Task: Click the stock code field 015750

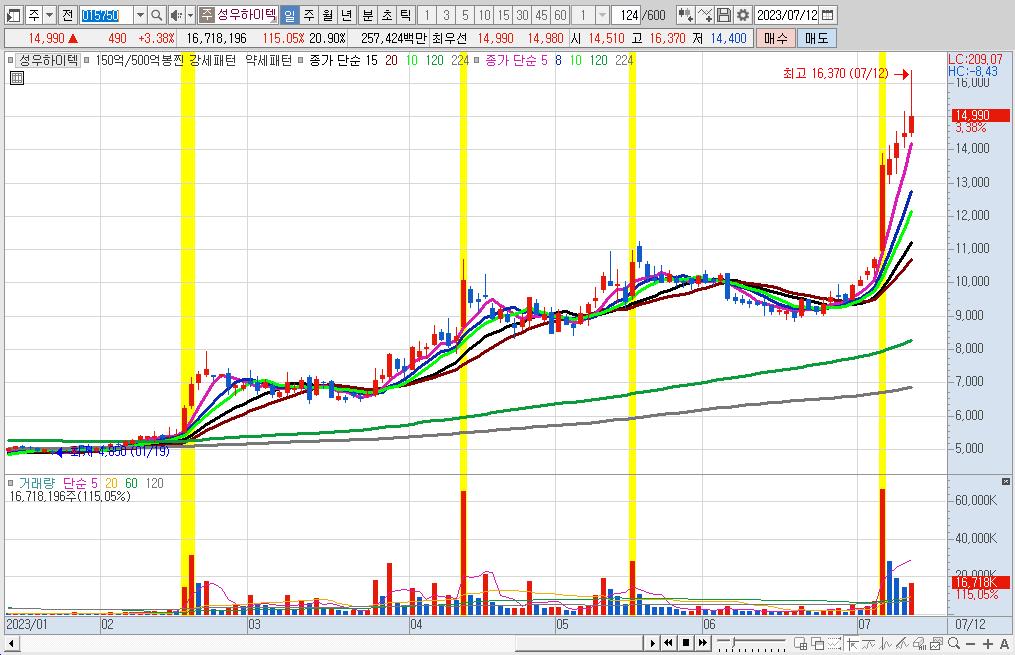Action: click(x=106, y=15)
